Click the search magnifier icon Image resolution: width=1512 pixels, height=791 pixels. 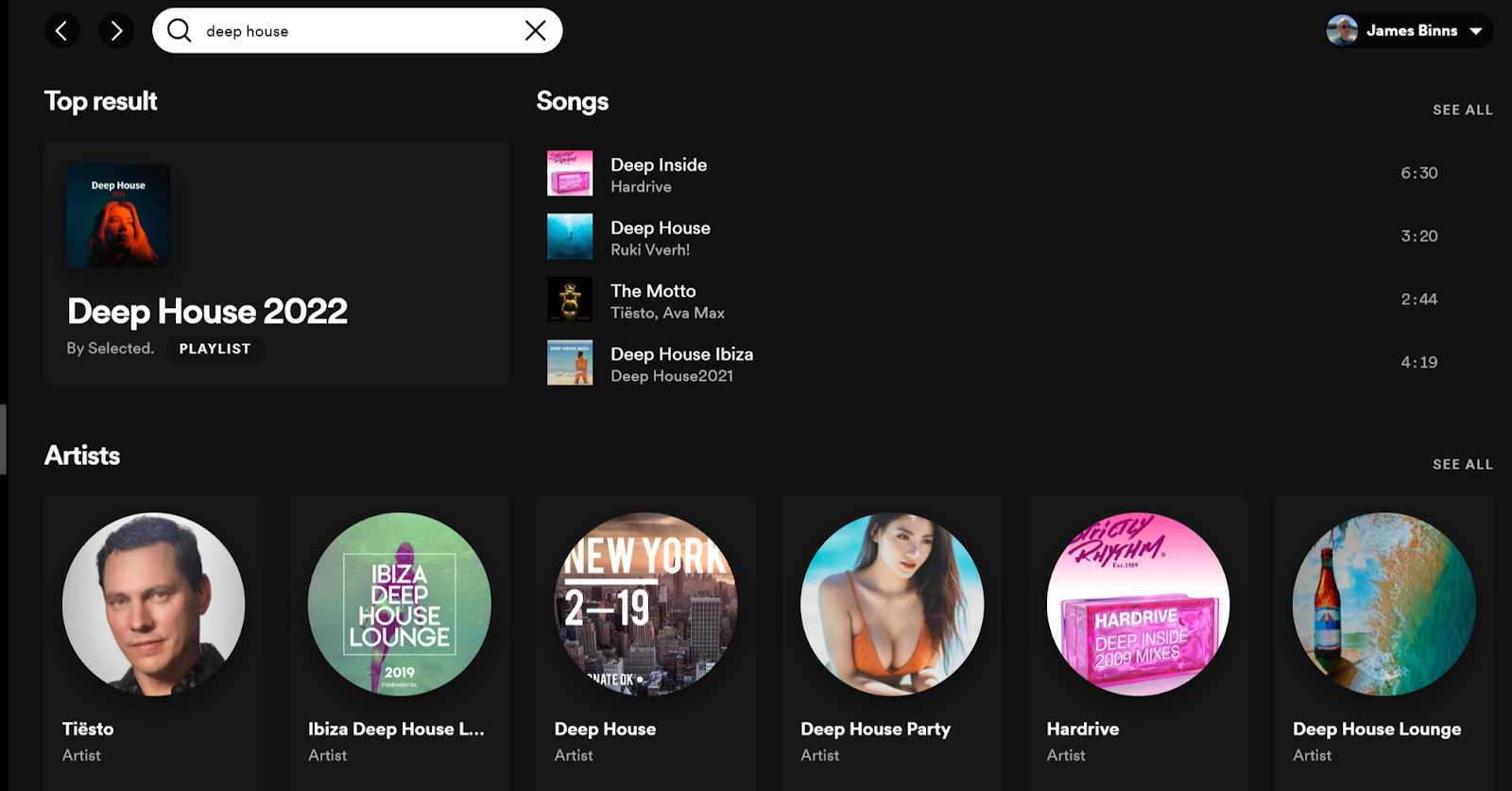(179, 30)
